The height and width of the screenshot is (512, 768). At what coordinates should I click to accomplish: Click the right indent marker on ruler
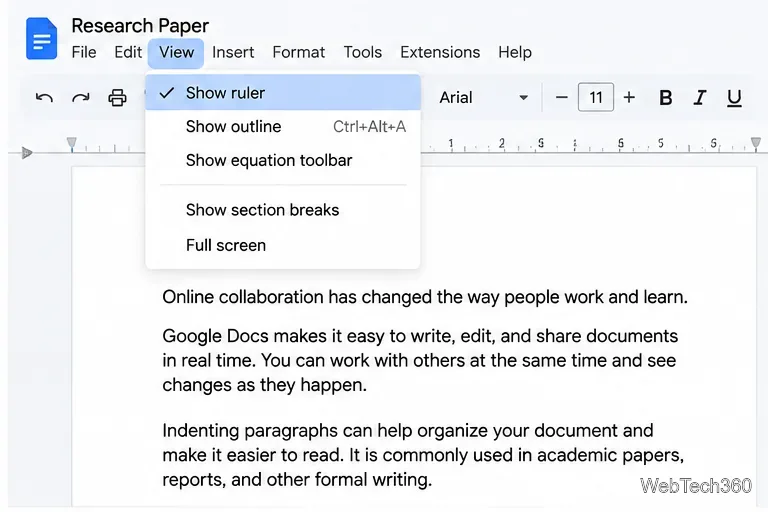pyautogui.click(x=756, y=143)
